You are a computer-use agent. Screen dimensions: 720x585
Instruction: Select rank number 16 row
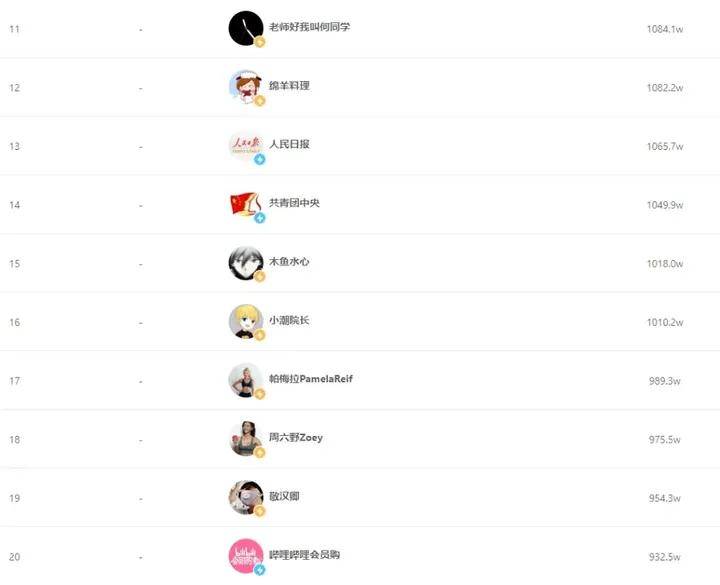360,322
